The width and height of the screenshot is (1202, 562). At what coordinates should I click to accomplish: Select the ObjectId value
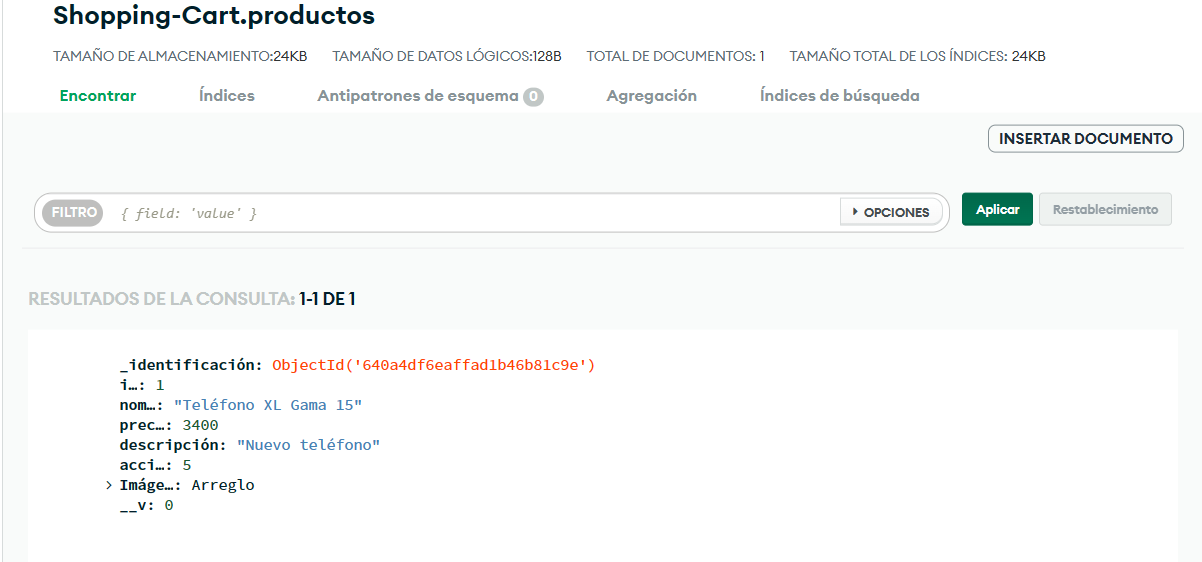click(x=433, y=365)
